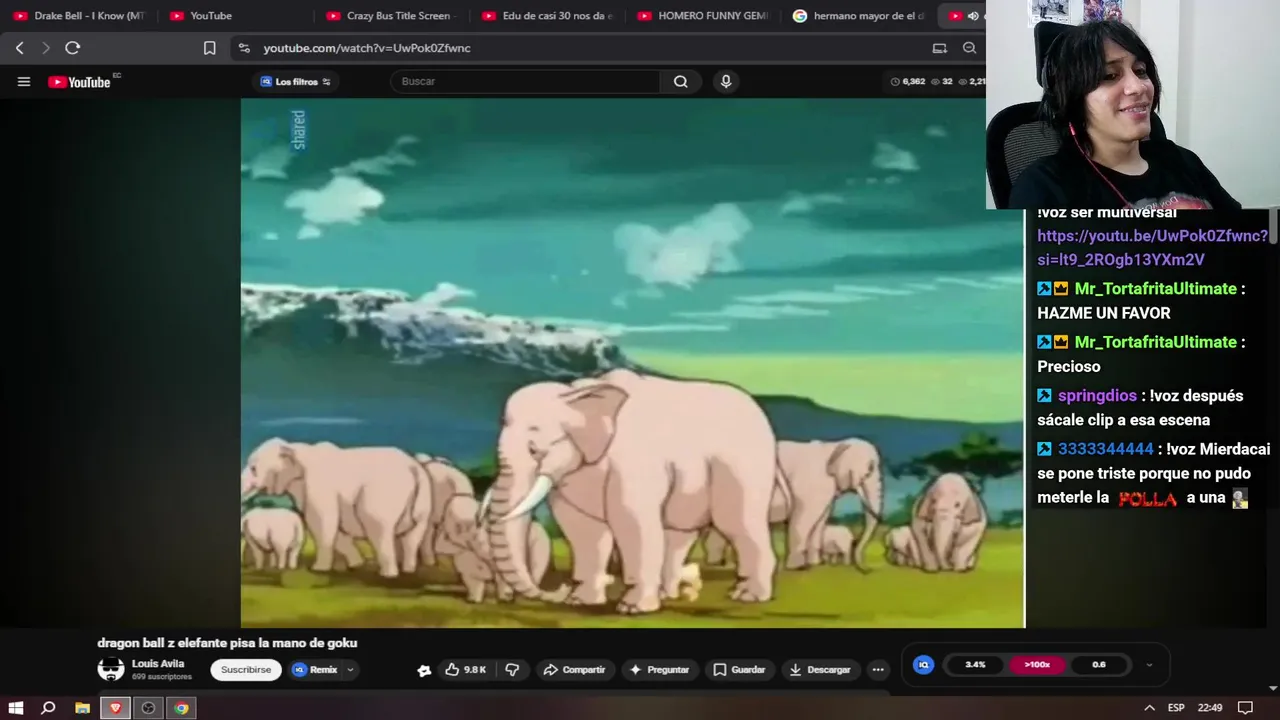This screenshot has height=720, width=1280.
Task: Open File Explorer from taskbar
Action: 82,708
